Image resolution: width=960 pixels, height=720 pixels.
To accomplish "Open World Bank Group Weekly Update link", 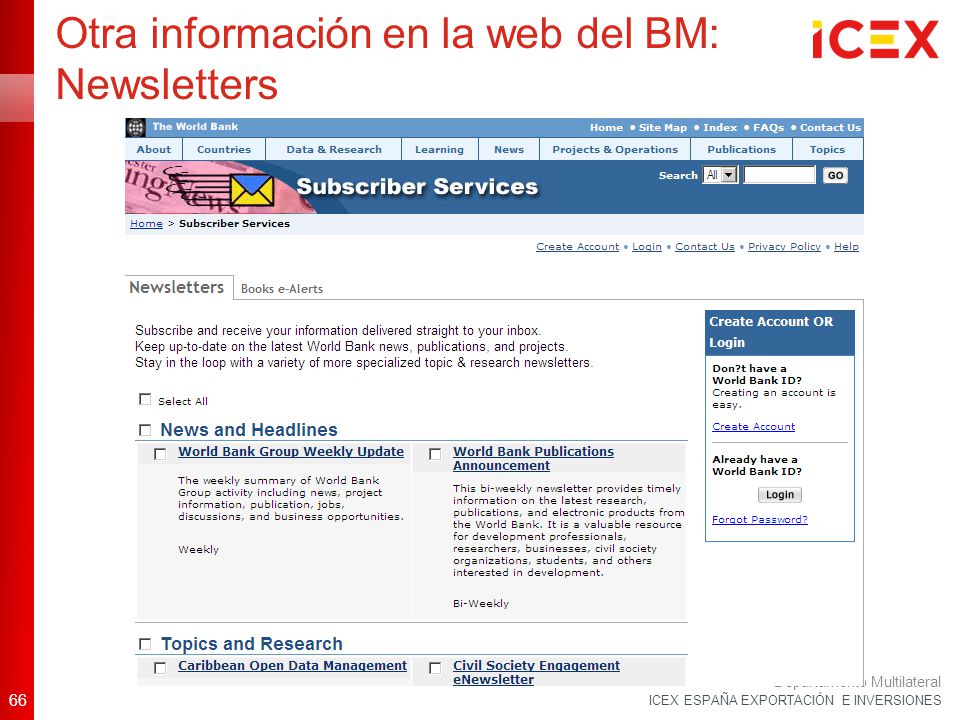I will 291,451.
